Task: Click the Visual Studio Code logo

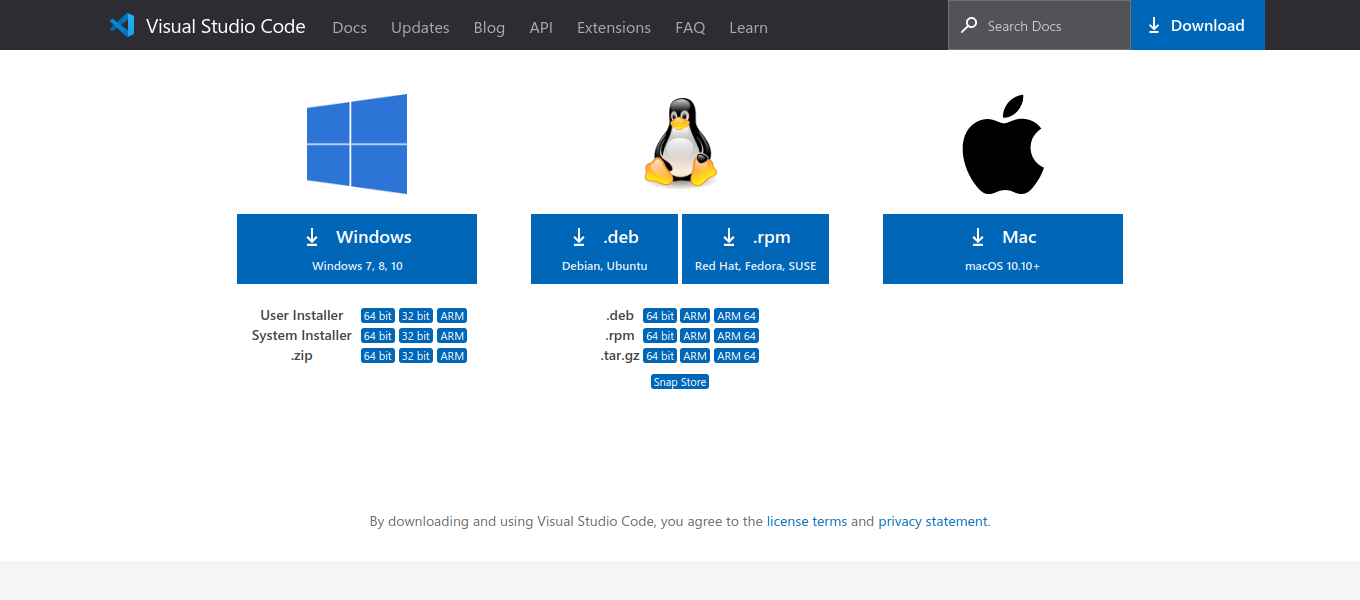Action: click(121, 25)
